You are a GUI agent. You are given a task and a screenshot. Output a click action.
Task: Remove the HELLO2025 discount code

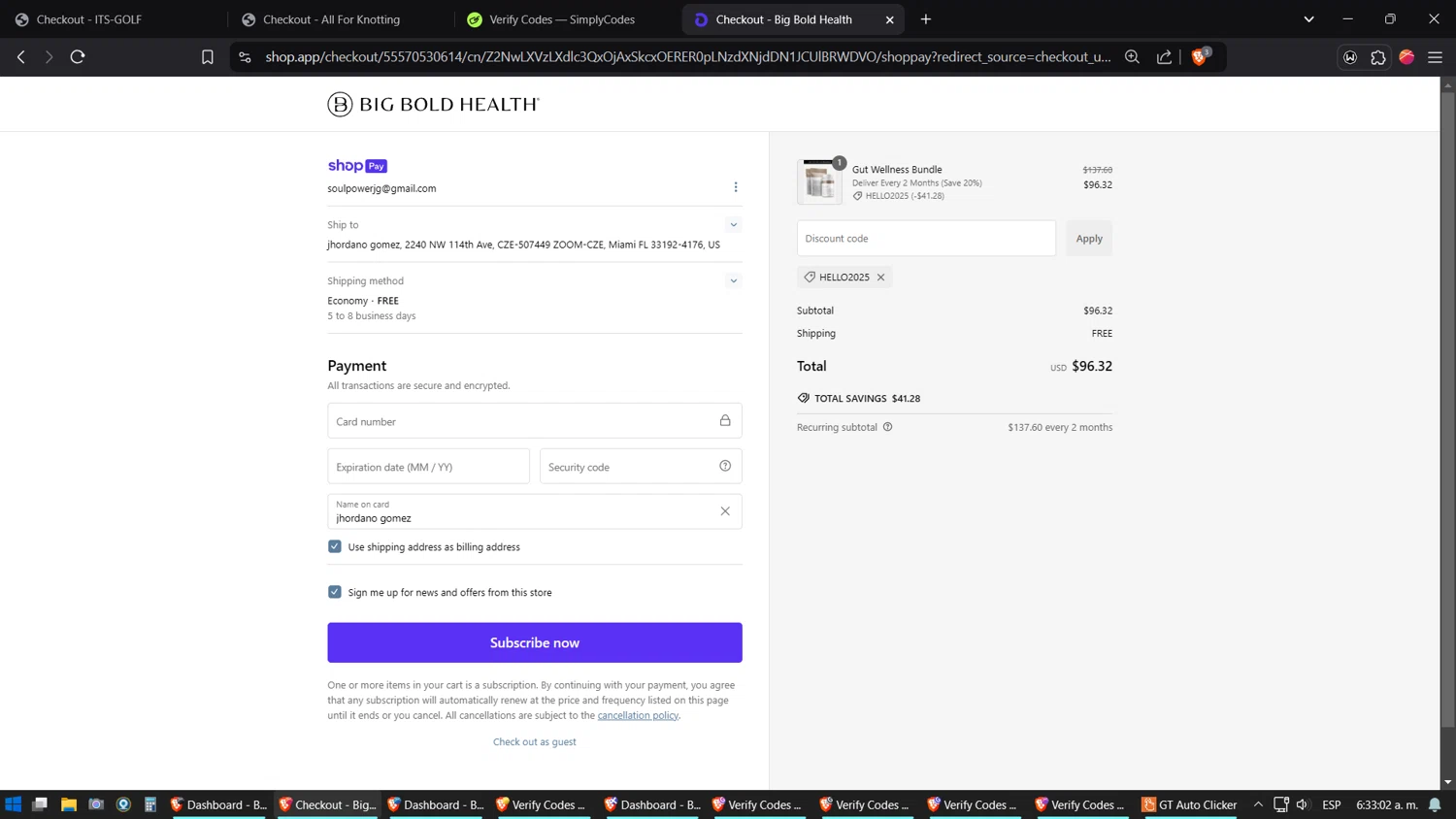point(881,278)
